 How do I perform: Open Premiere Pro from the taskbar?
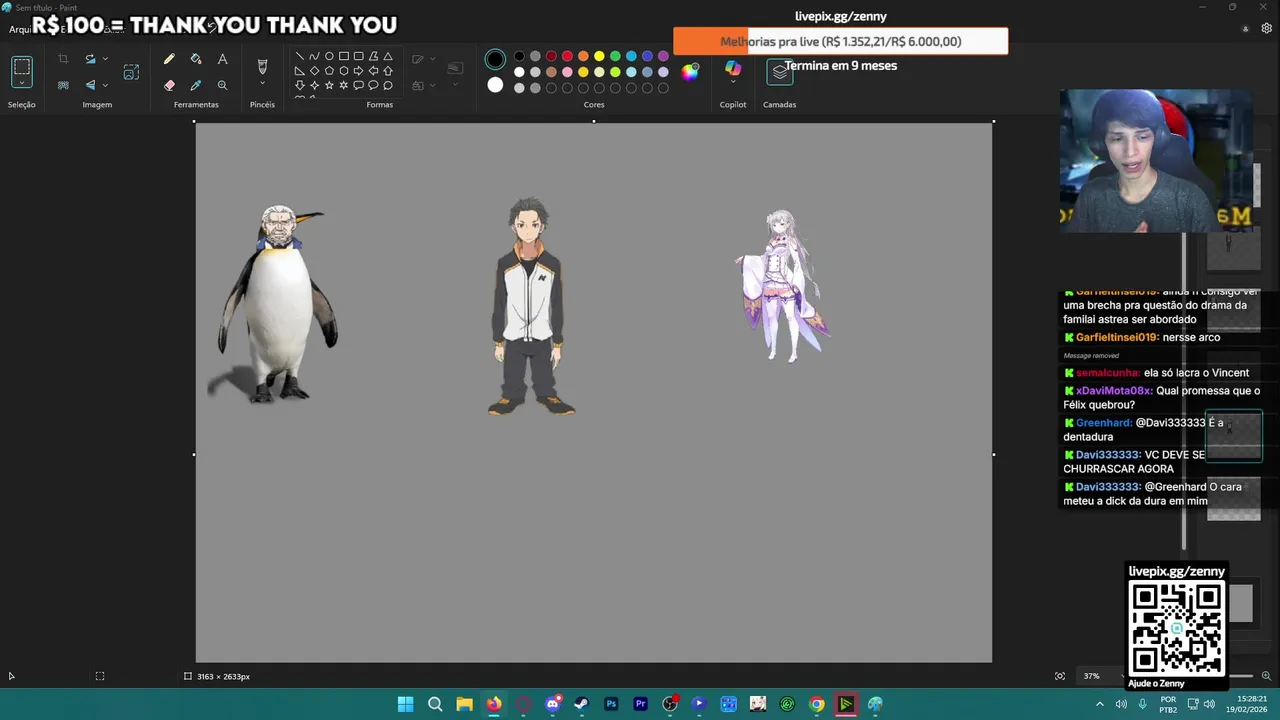641,704
